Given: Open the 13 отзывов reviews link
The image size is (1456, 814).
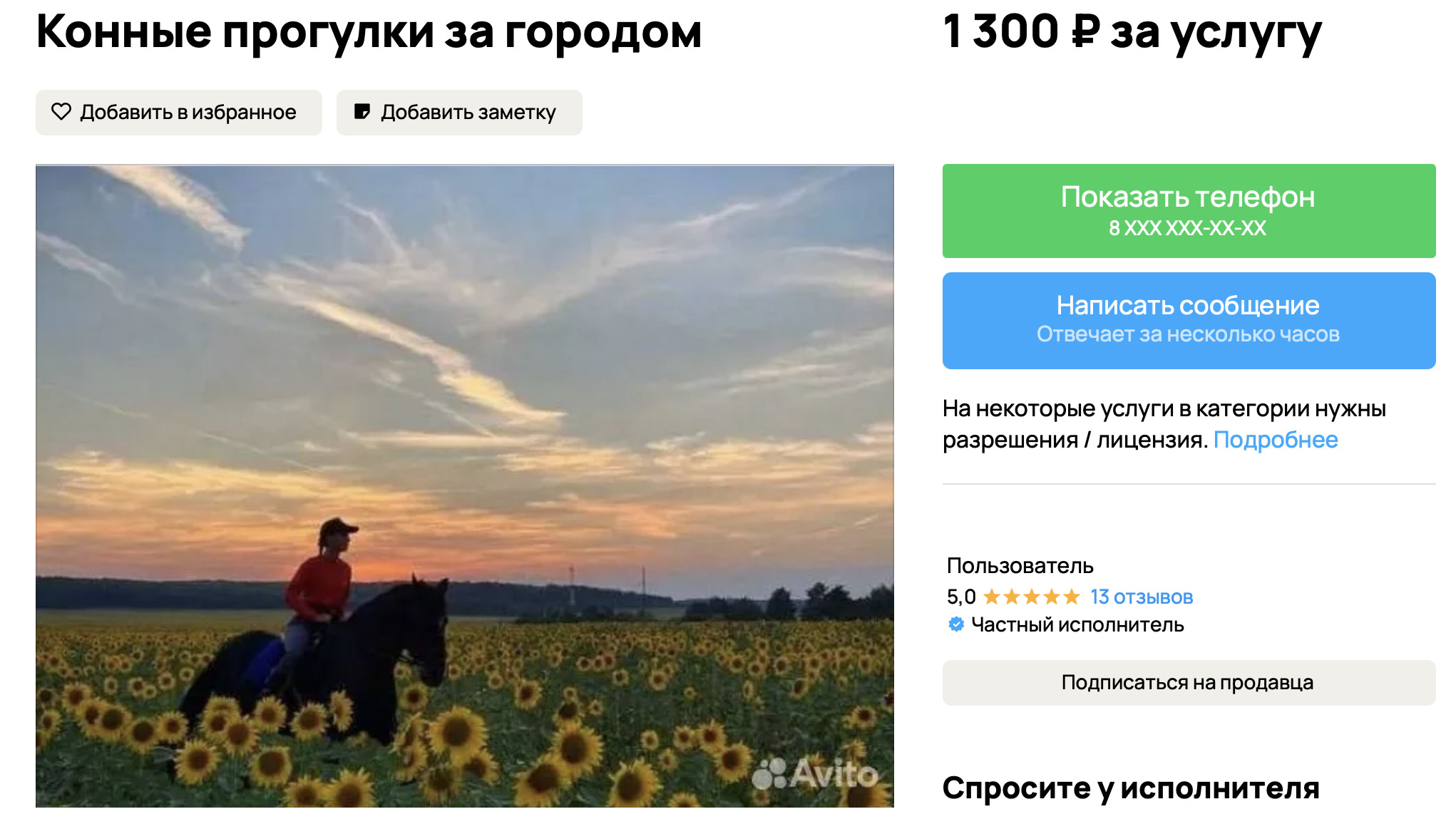Looking at the screenshot, I should tap(1142, 597).
